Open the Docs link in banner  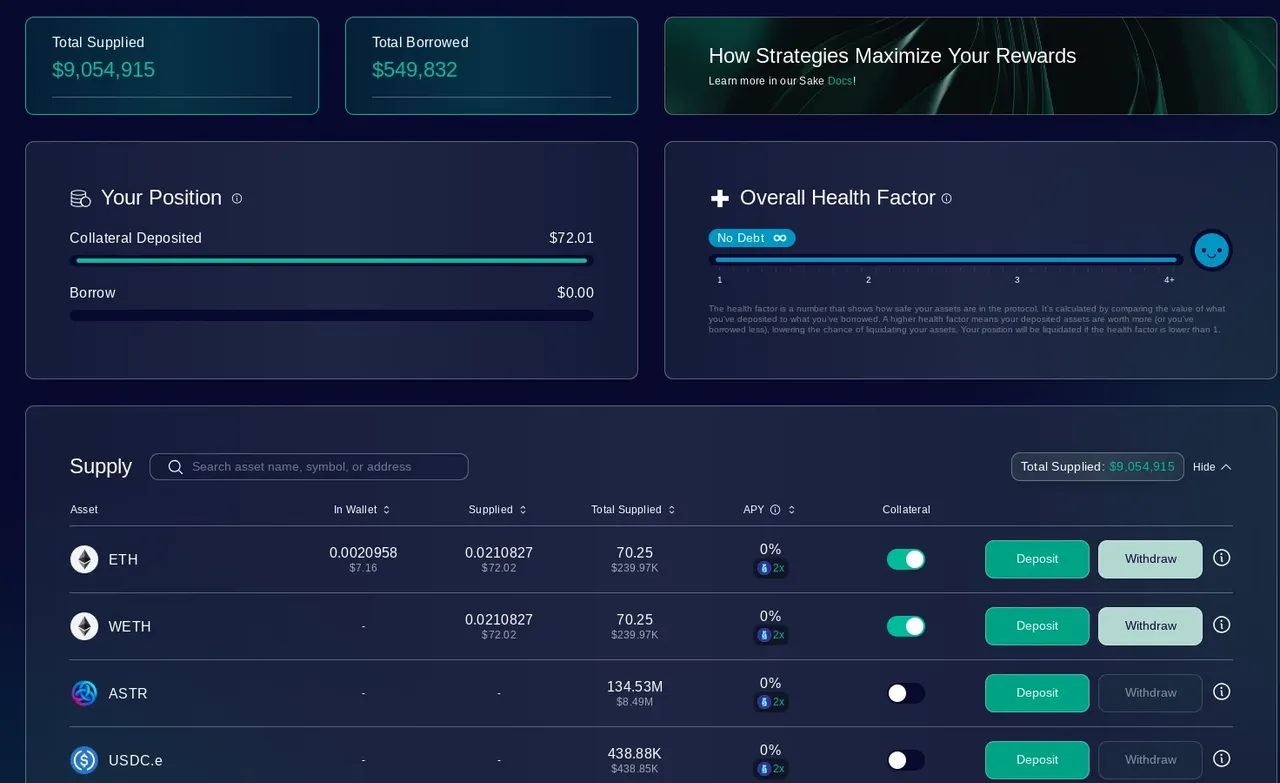tap(840, 81)
